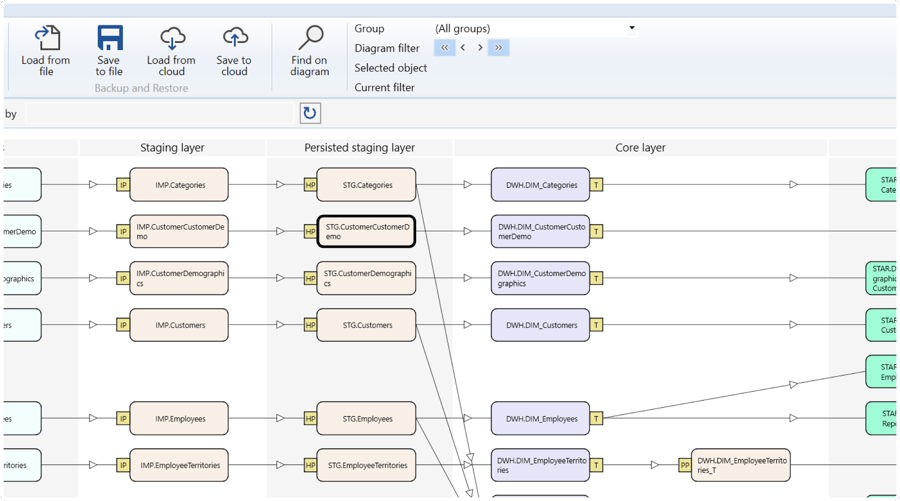Select the IMP.CustomerCustomerDemo node
The height and width of the screenshot is (501, 900).
[x=179, y=231]
